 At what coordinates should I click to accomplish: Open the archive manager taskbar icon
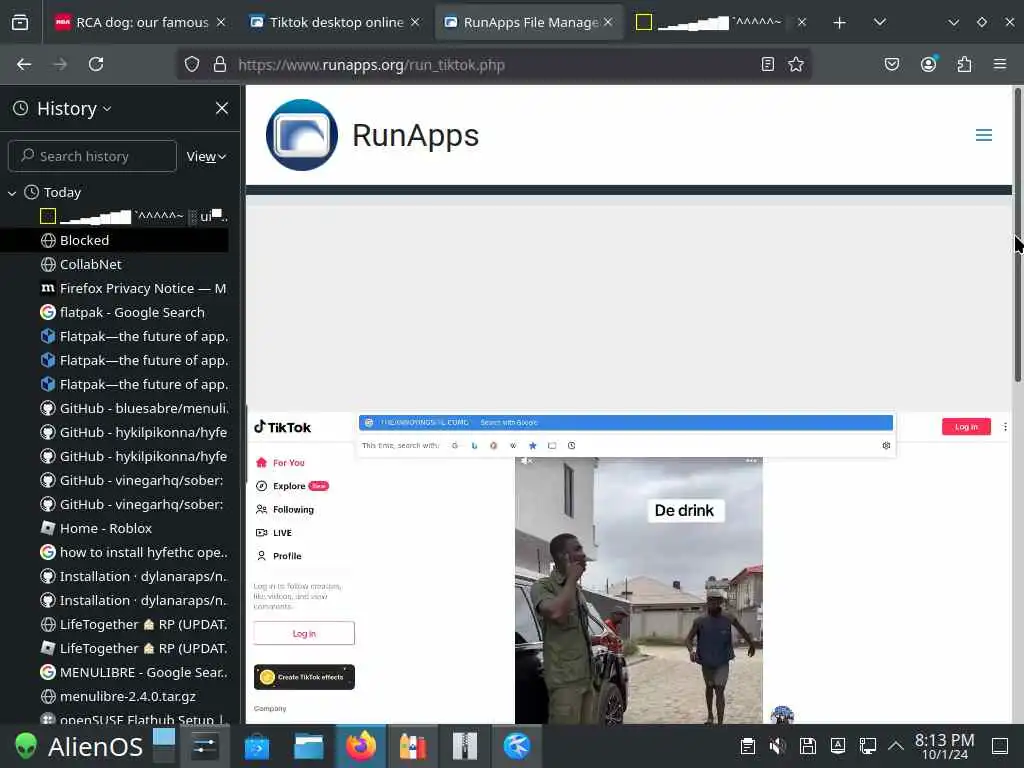pos(465,746)
